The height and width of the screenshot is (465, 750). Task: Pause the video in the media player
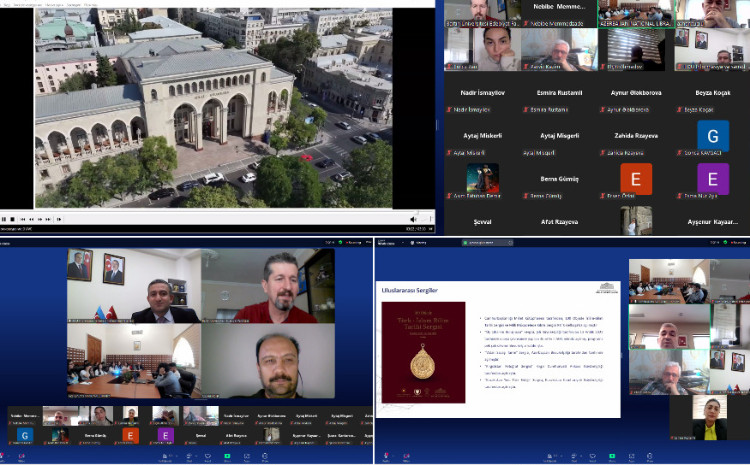point(5,218)
